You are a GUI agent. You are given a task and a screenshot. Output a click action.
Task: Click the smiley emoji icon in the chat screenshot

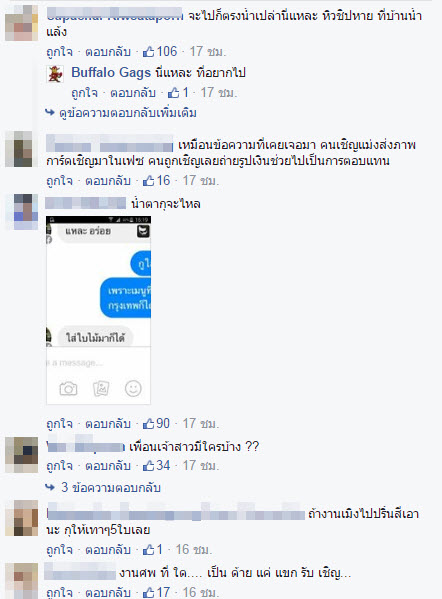pos(133,389)
